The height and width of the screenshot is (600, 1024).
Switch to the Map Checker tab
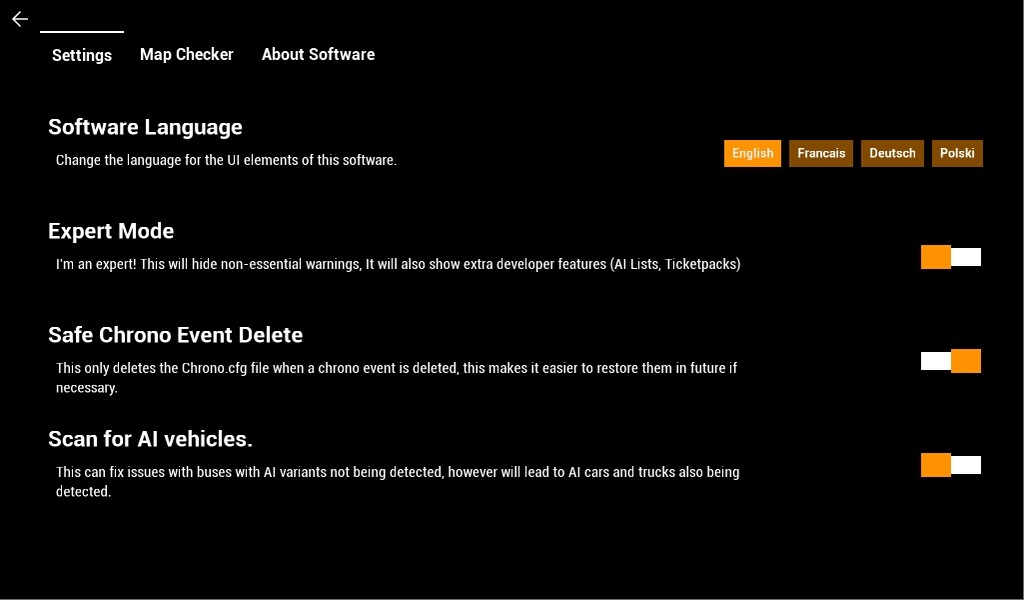coord(186,54)
